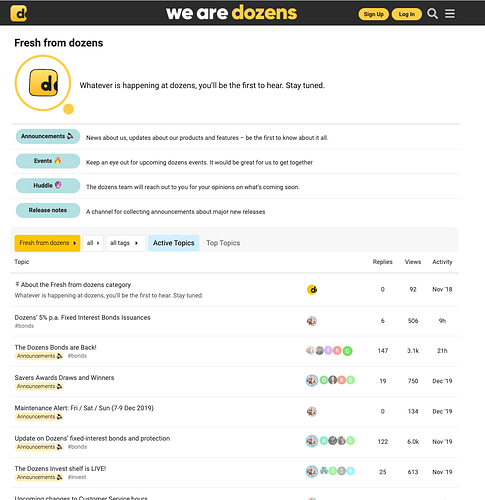This screenshot has height=500, width=485.
Task: Click '21h' activity for Bonds are Back
Action: (442, 351)
